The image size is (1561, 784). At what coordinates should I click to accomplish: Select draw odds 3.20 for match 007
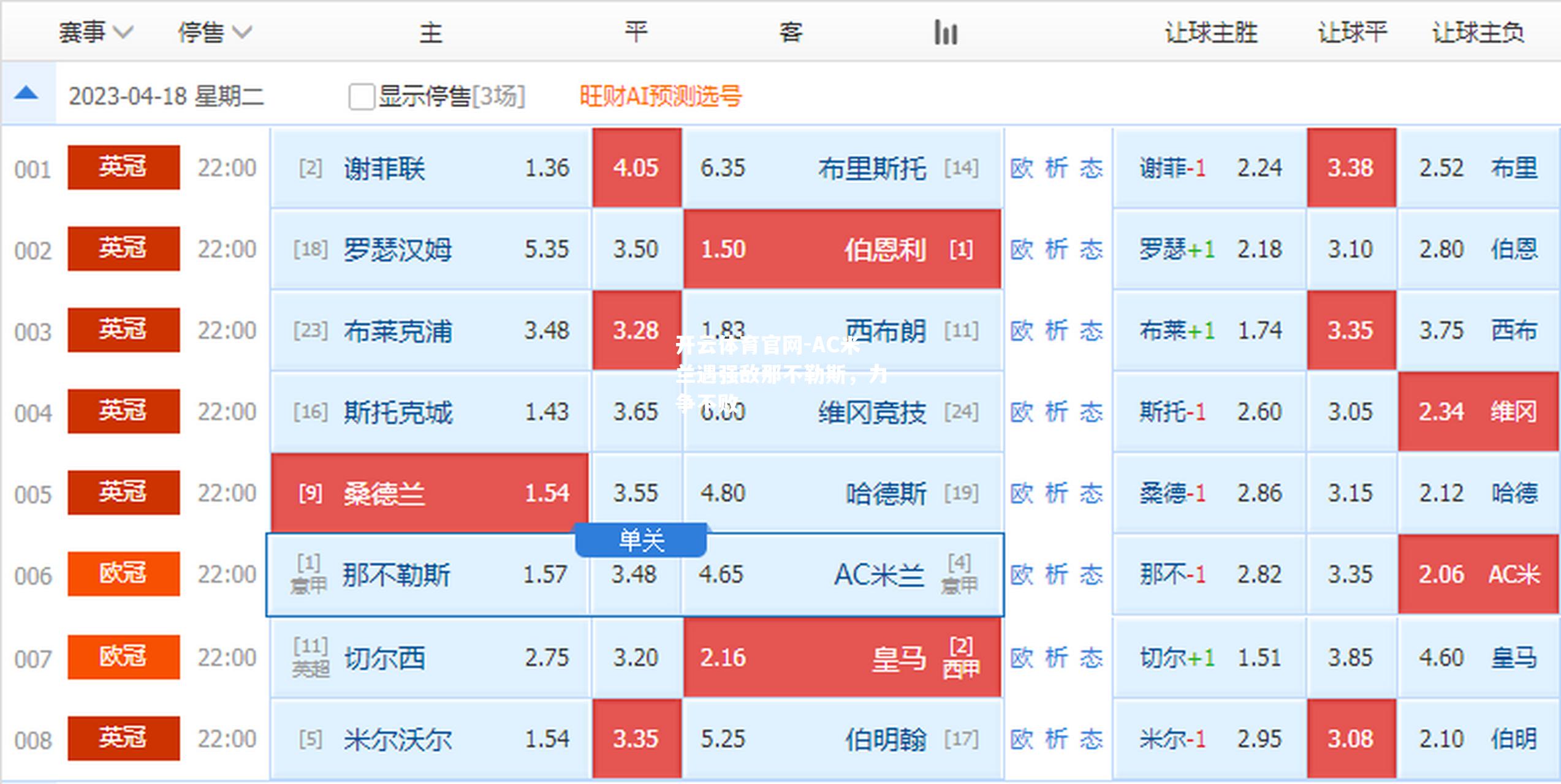point(636,657)
